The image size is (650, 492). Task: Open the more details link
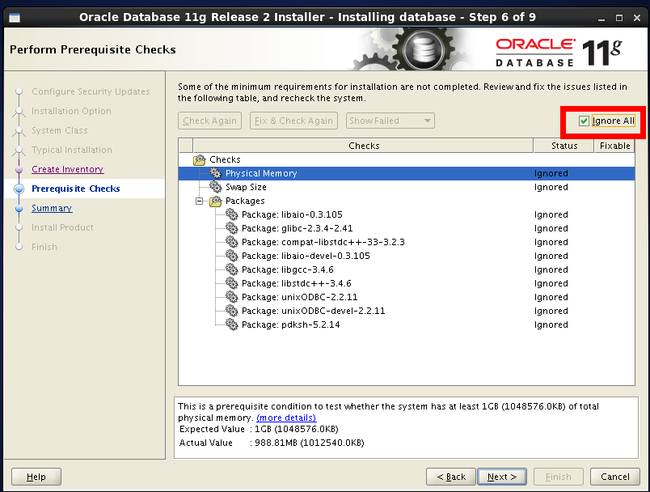click(x=286, y=418)
